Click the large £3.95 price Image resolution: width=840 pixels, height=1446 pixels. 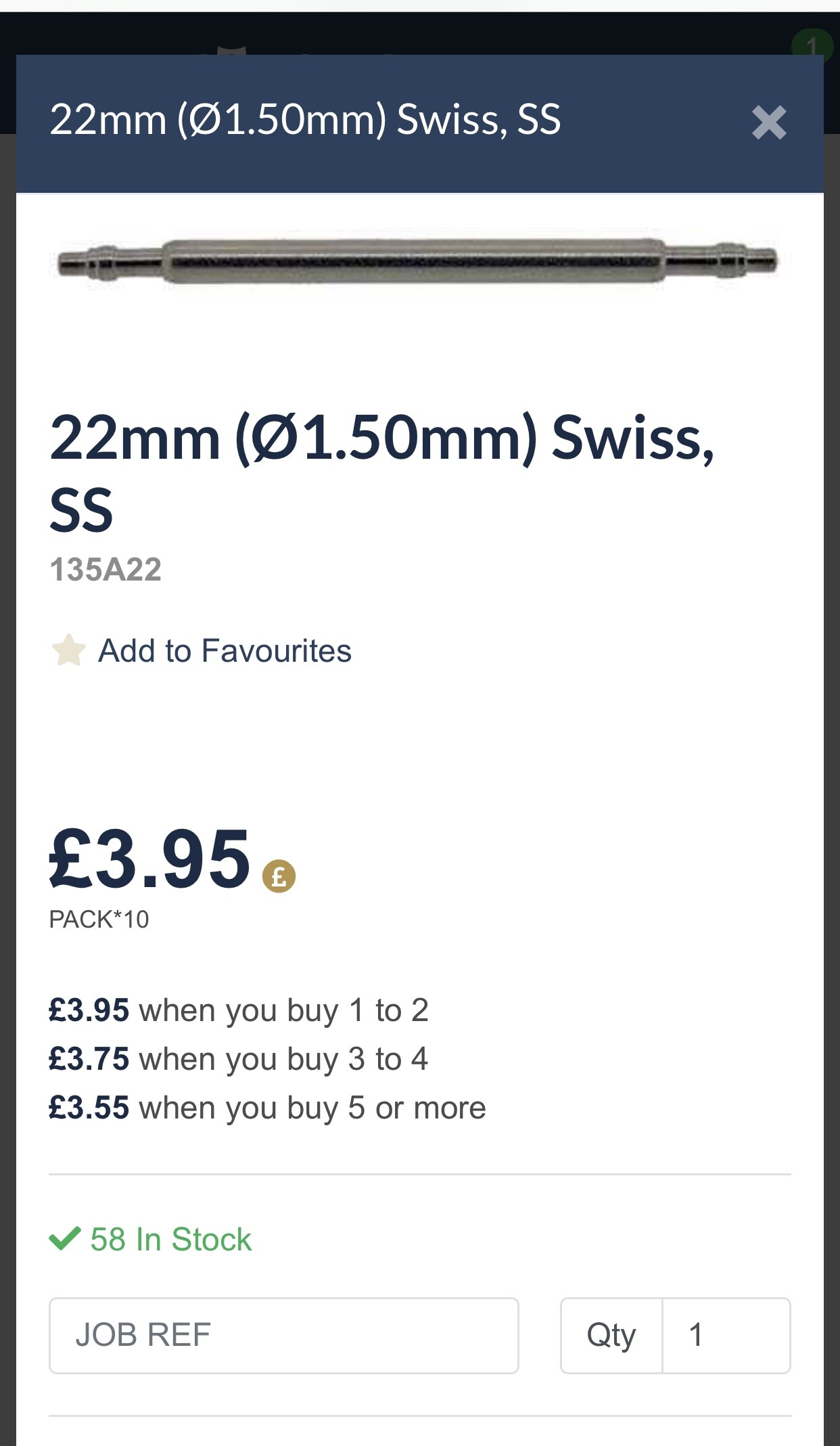click(x=150, y=859)
